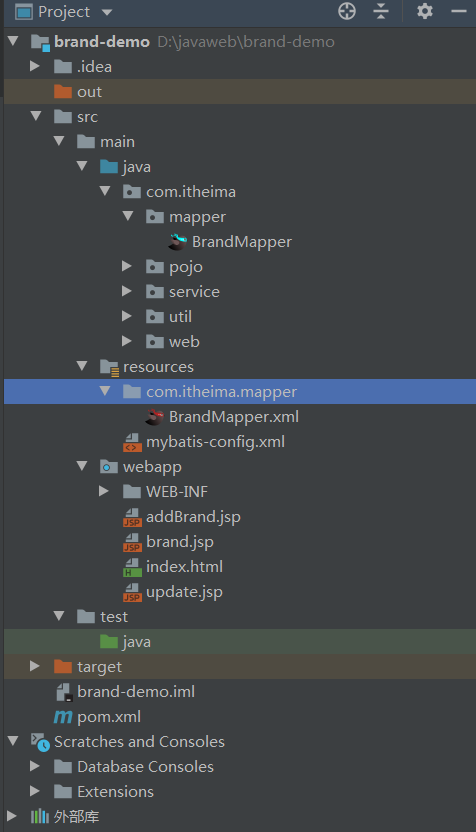
Task: Click the orange out folder icon
Action: (x=63, y=92)
